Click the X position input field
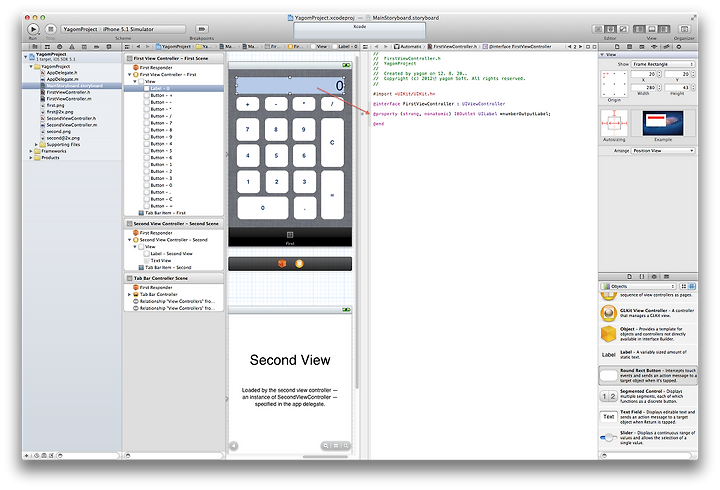Screen dimensions: 720x490 tap(643, 74)
